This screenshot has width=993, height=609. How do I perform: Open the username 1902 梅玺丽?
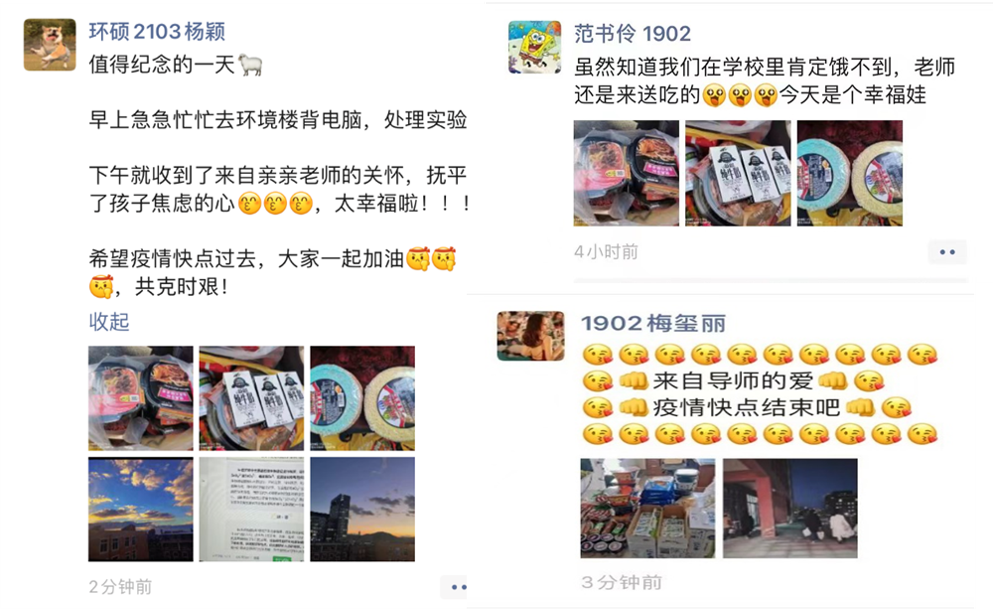tap(654, 323)
